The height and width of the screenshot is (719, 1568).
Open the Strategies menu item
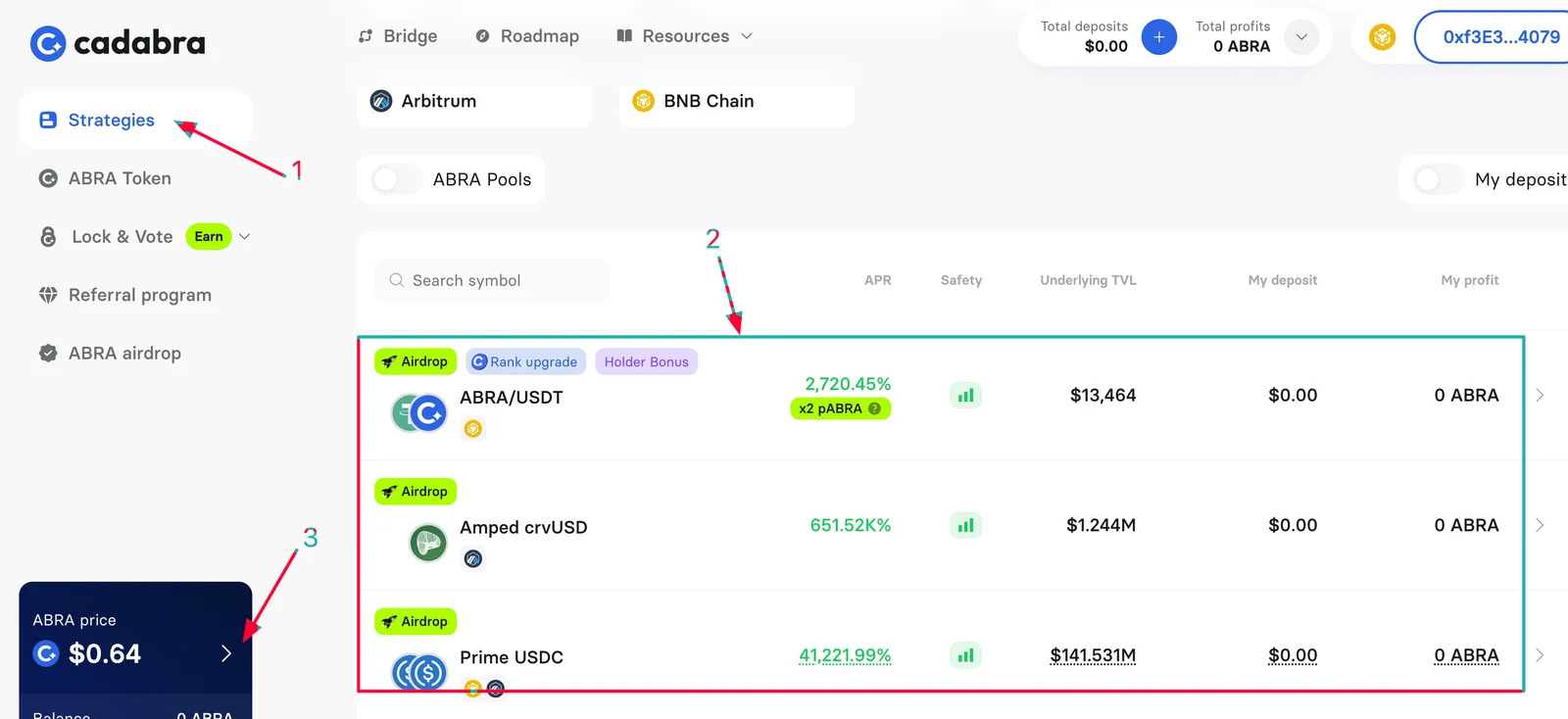135,120
